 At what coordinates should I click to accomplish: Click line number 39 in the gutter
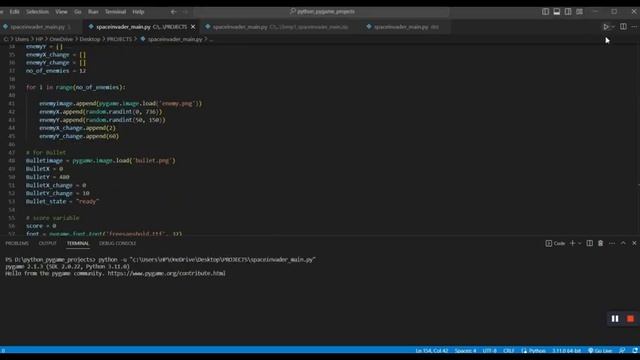coord(12,87)
